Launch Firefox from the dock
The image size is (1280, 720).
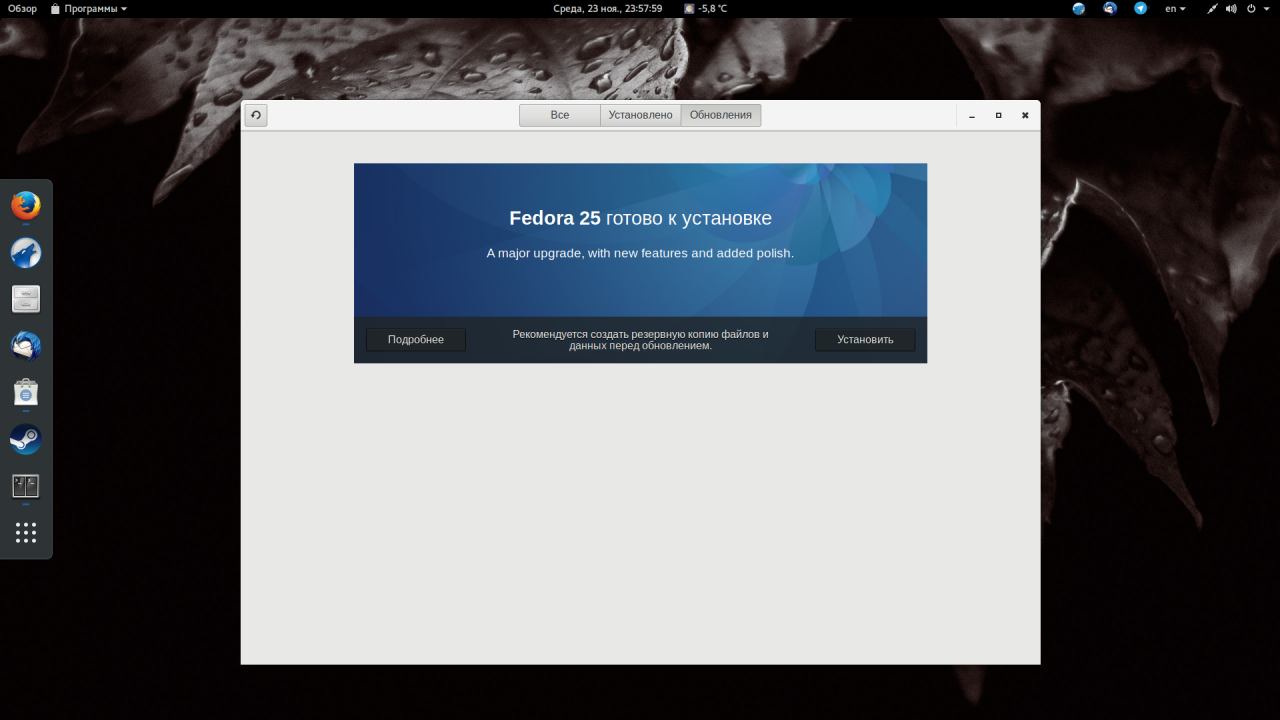(26, 205)
